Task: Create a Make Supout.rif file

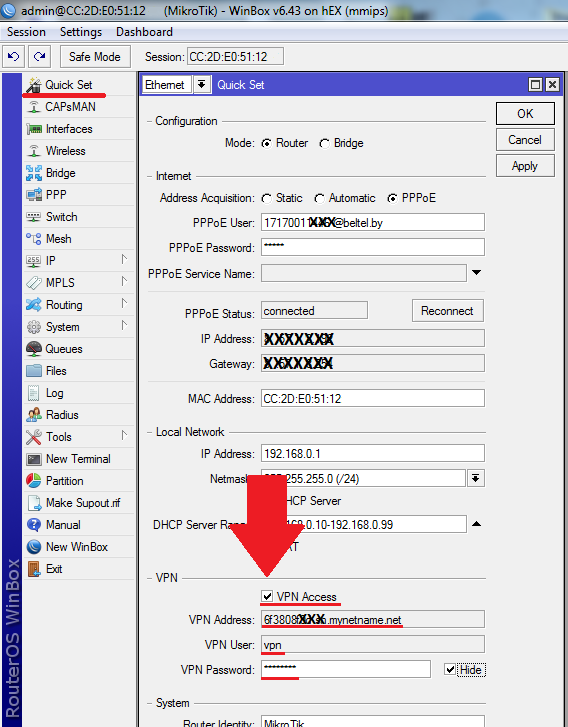Action: [x=74, y=503]
